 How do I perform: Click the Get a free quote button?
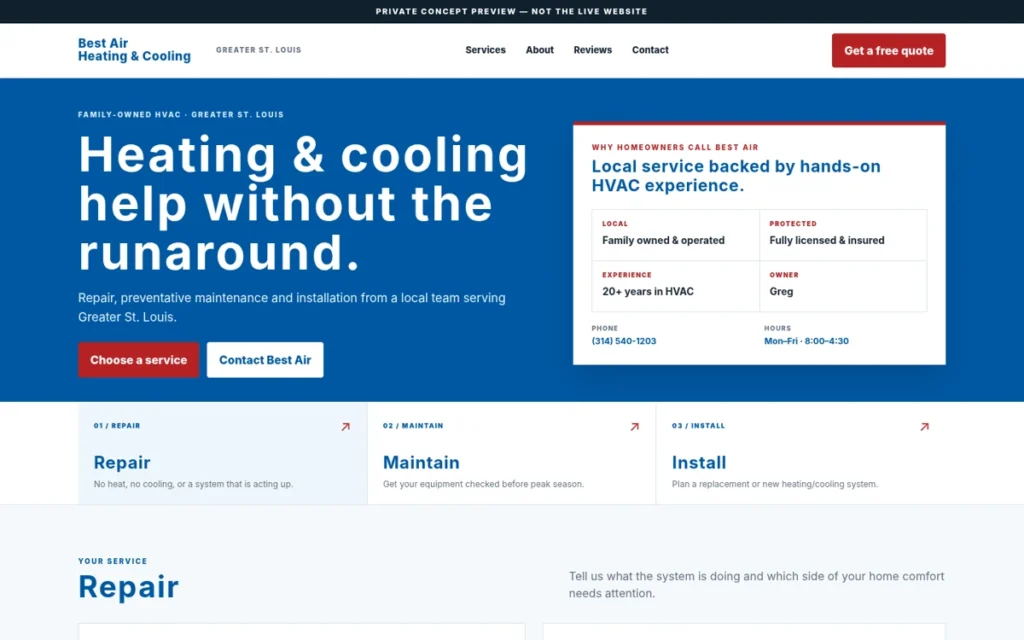click(x=888, y=50)
